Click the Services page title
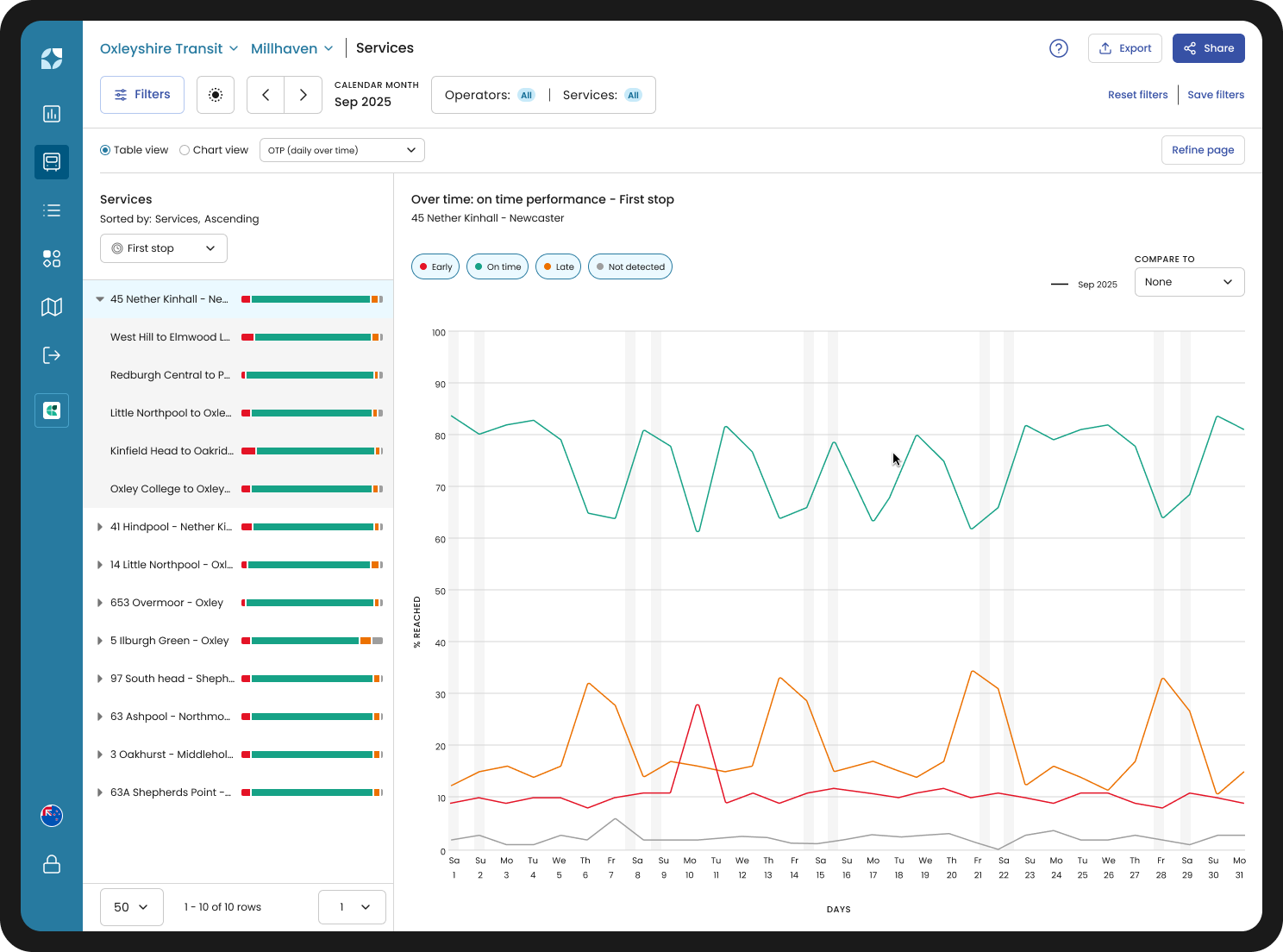This screenshot has height=952, width=1283. click(x=385, y=48)
